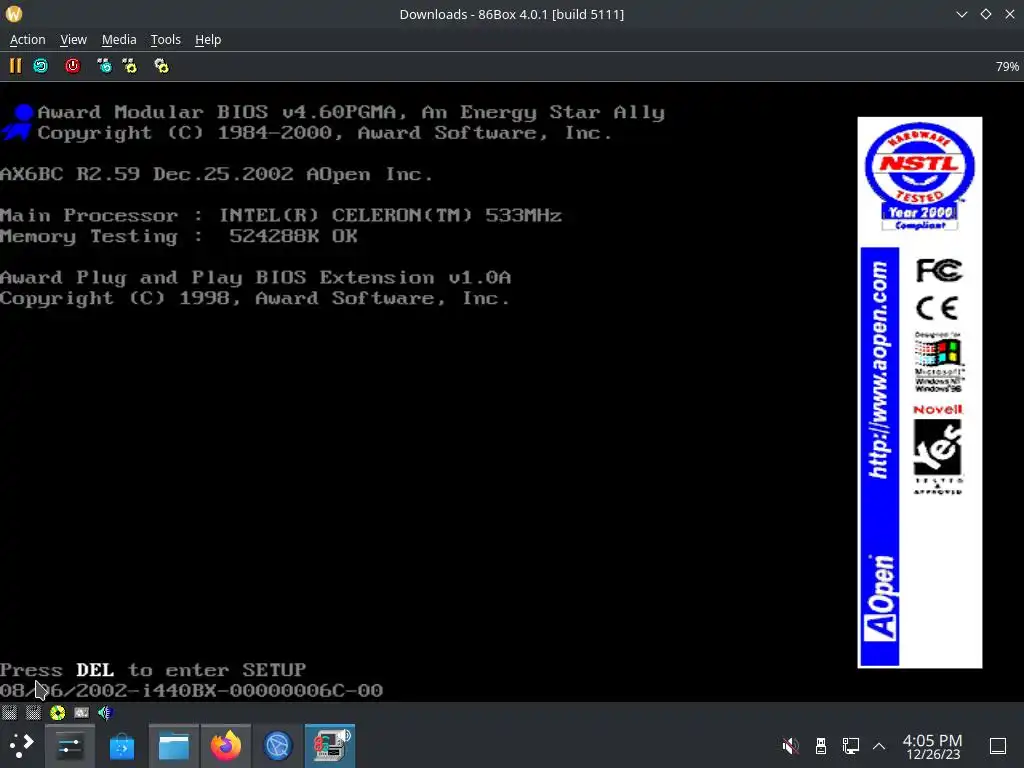Click the 'Main Processor' CELERON 533MHz line
The image size is (1024, 768).
click(281, 216)
